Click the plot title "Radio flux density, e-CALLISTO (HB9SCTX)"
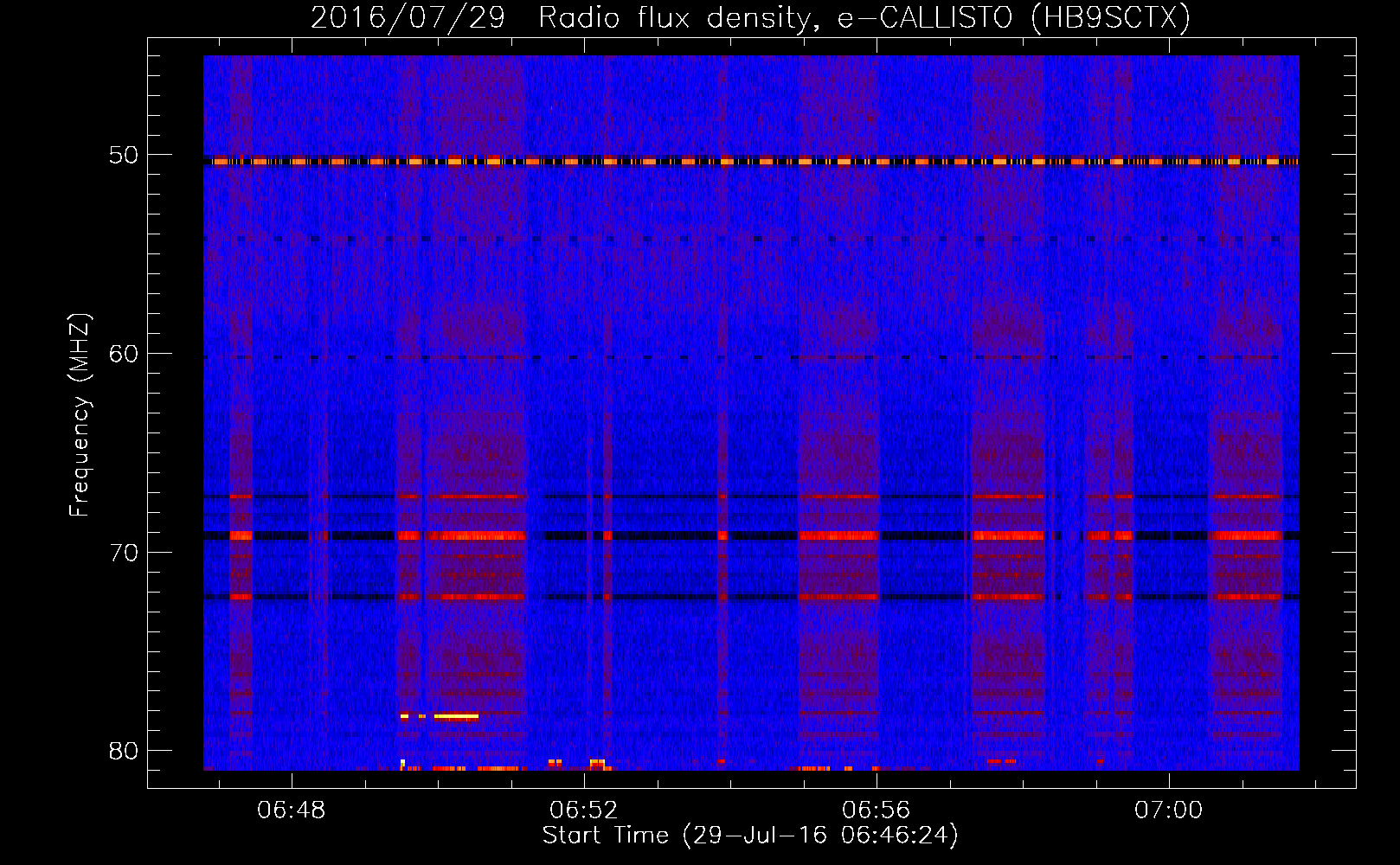 (x=864, y=17)
